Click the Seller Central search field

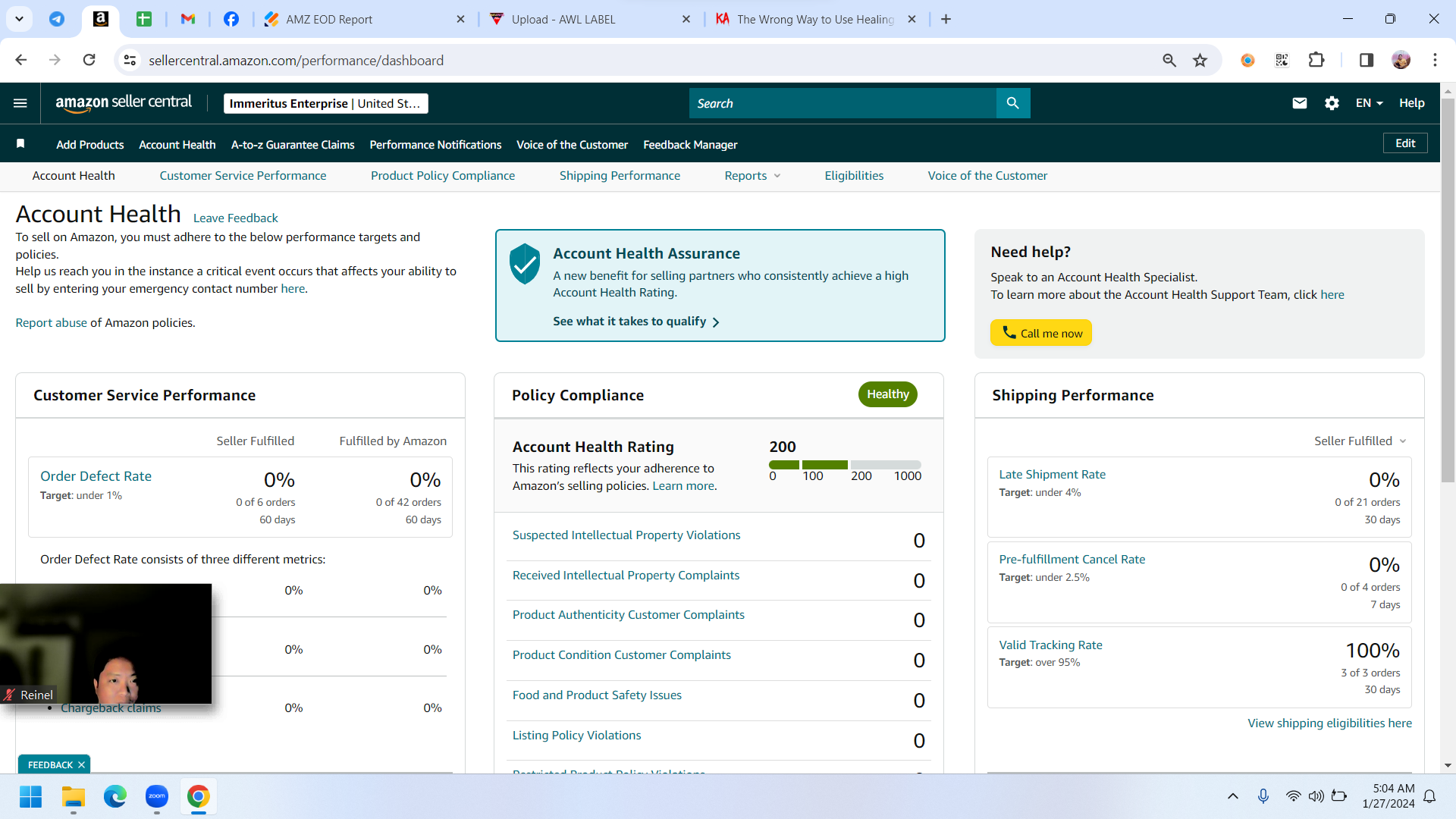tap(843, 103)
